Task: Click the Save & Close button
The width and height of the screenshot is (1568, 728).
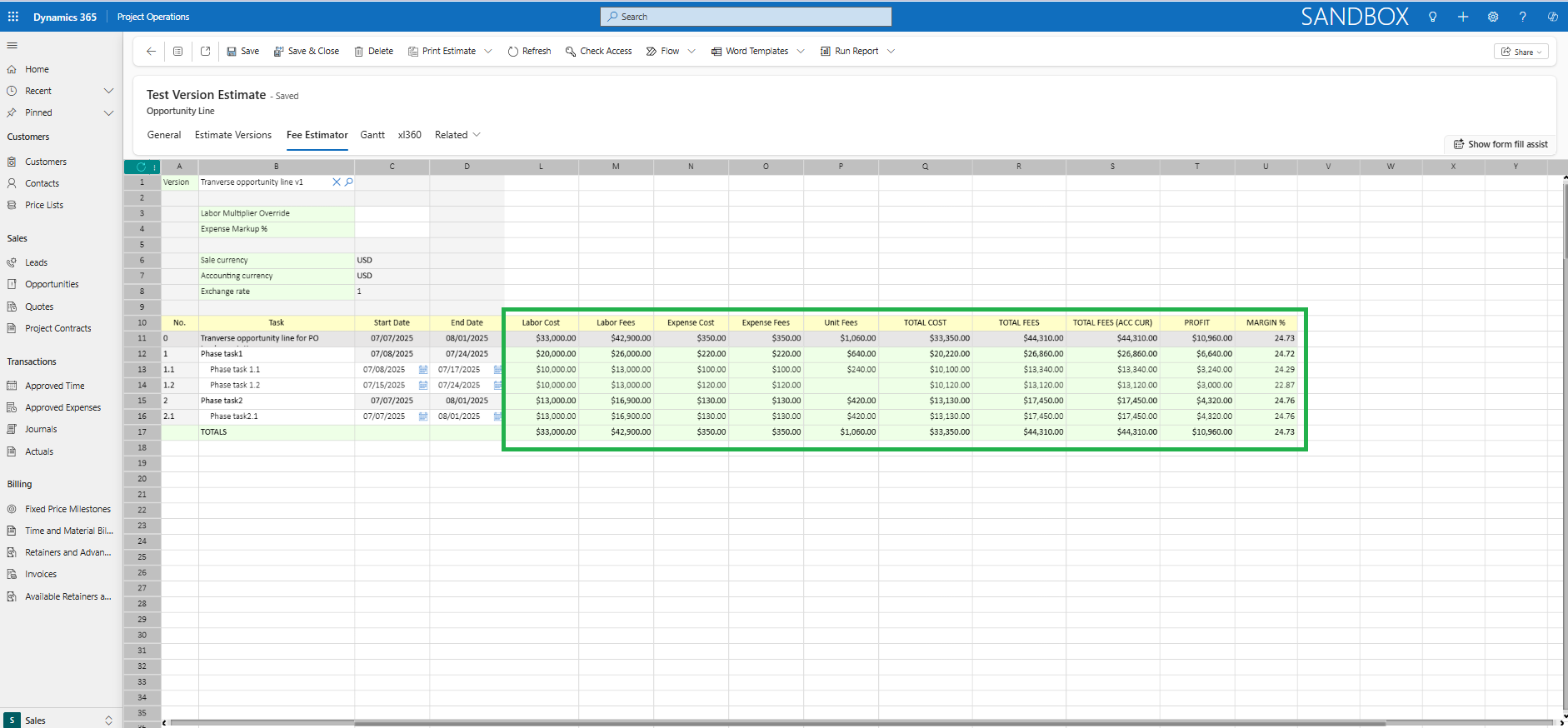Action: (x=307, y=52)
